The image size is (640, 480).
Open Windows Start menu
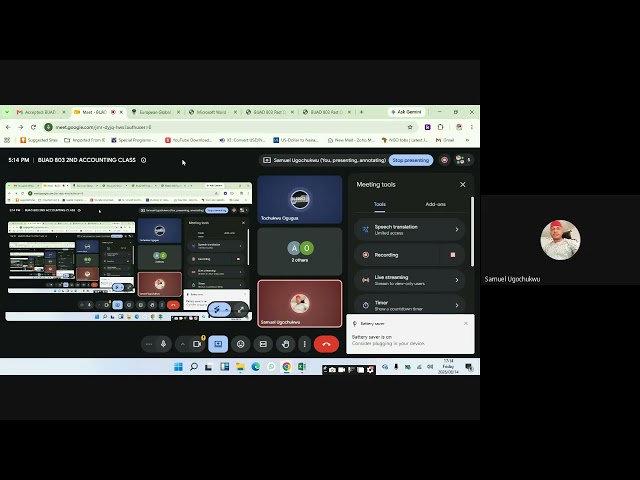(178, 367)
